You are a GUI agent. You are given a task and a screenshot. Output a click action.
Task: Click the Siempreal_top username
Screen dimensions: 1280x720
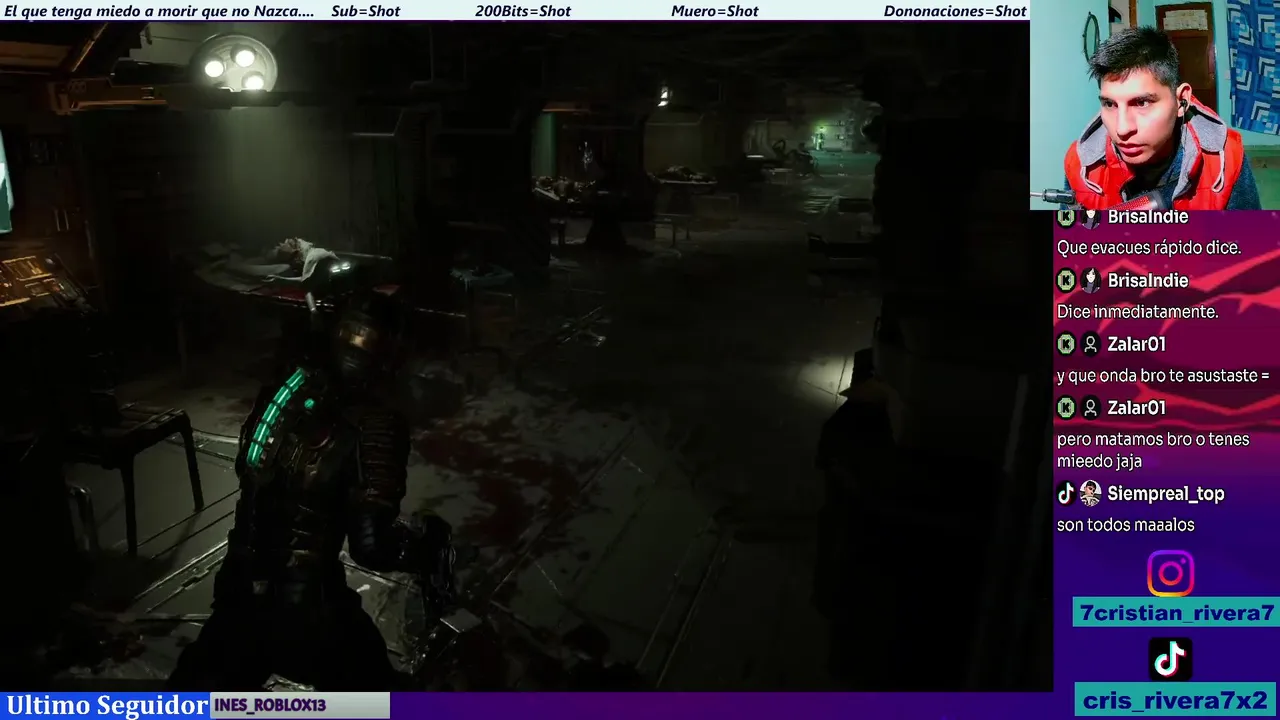click(1166, 493)
